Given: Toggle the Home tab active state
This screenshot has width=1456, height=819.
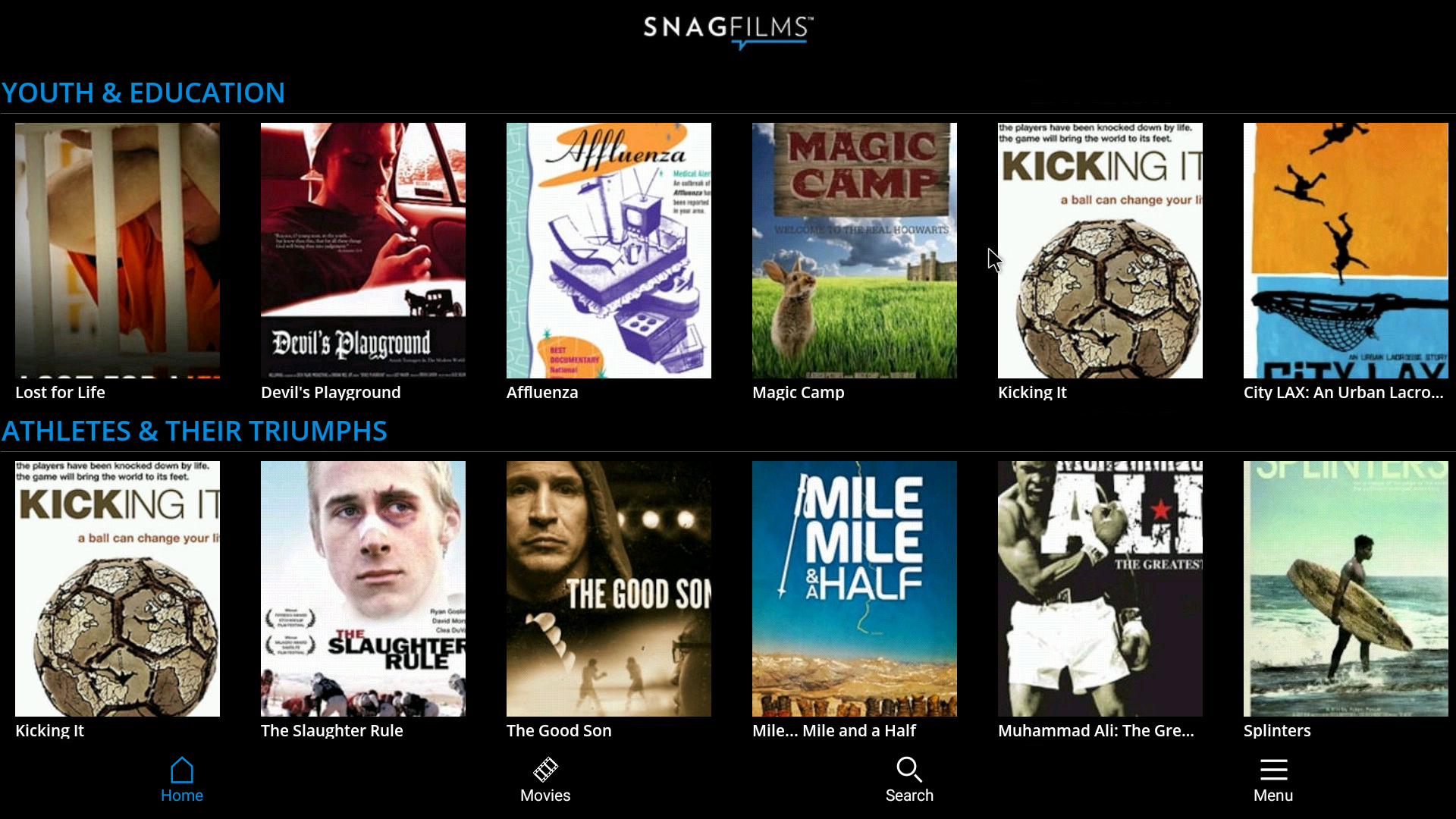Looking at the screenshot, I should [x=182, y=780].
